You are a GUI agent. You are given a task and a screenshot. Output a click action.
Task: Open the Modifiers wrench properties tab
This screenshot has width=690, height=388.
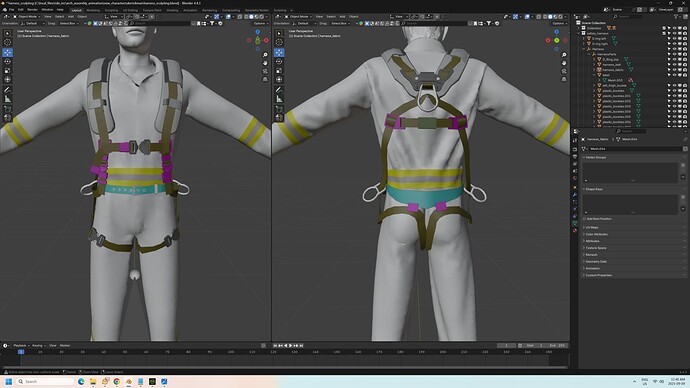(x=575, y=194)
